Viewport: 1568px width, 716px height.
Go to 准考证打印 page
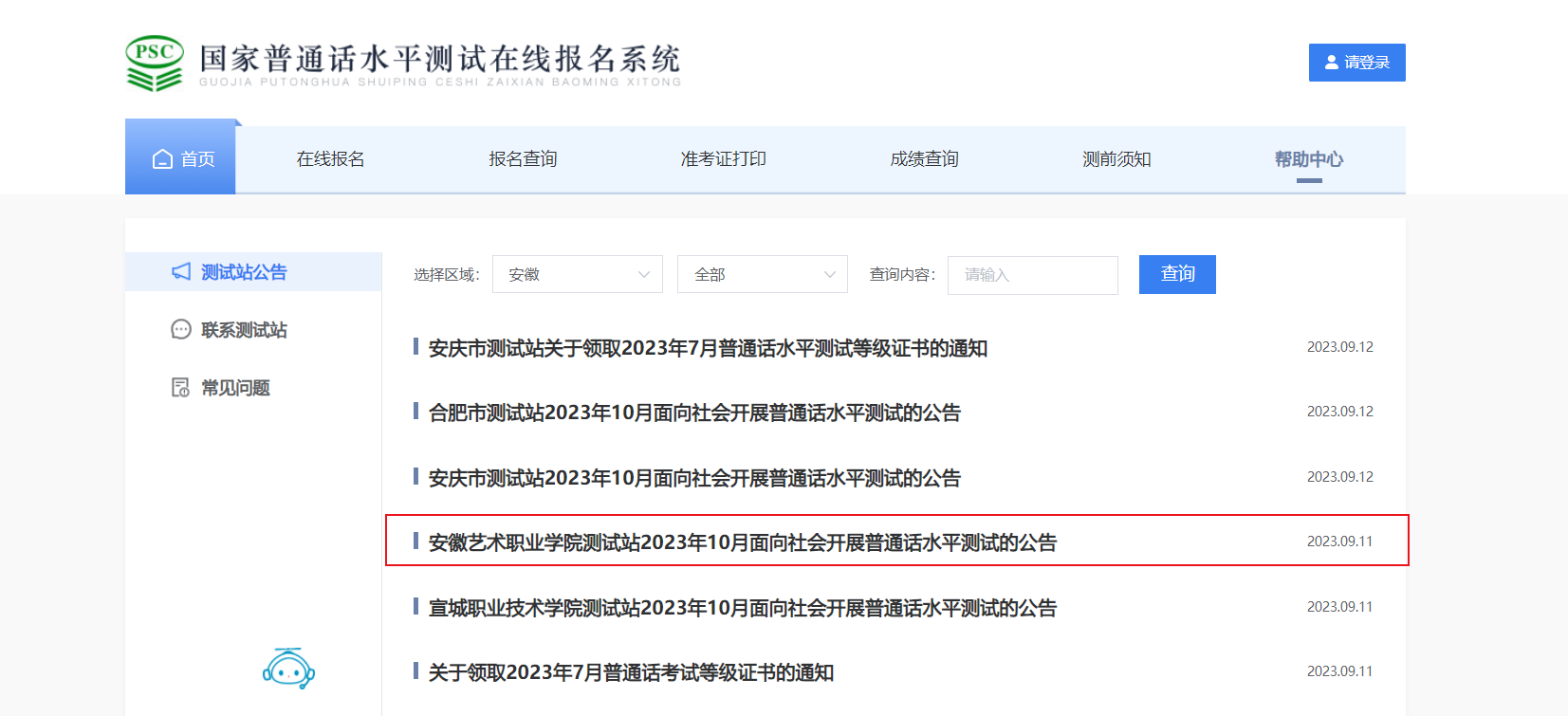(724, 159)
